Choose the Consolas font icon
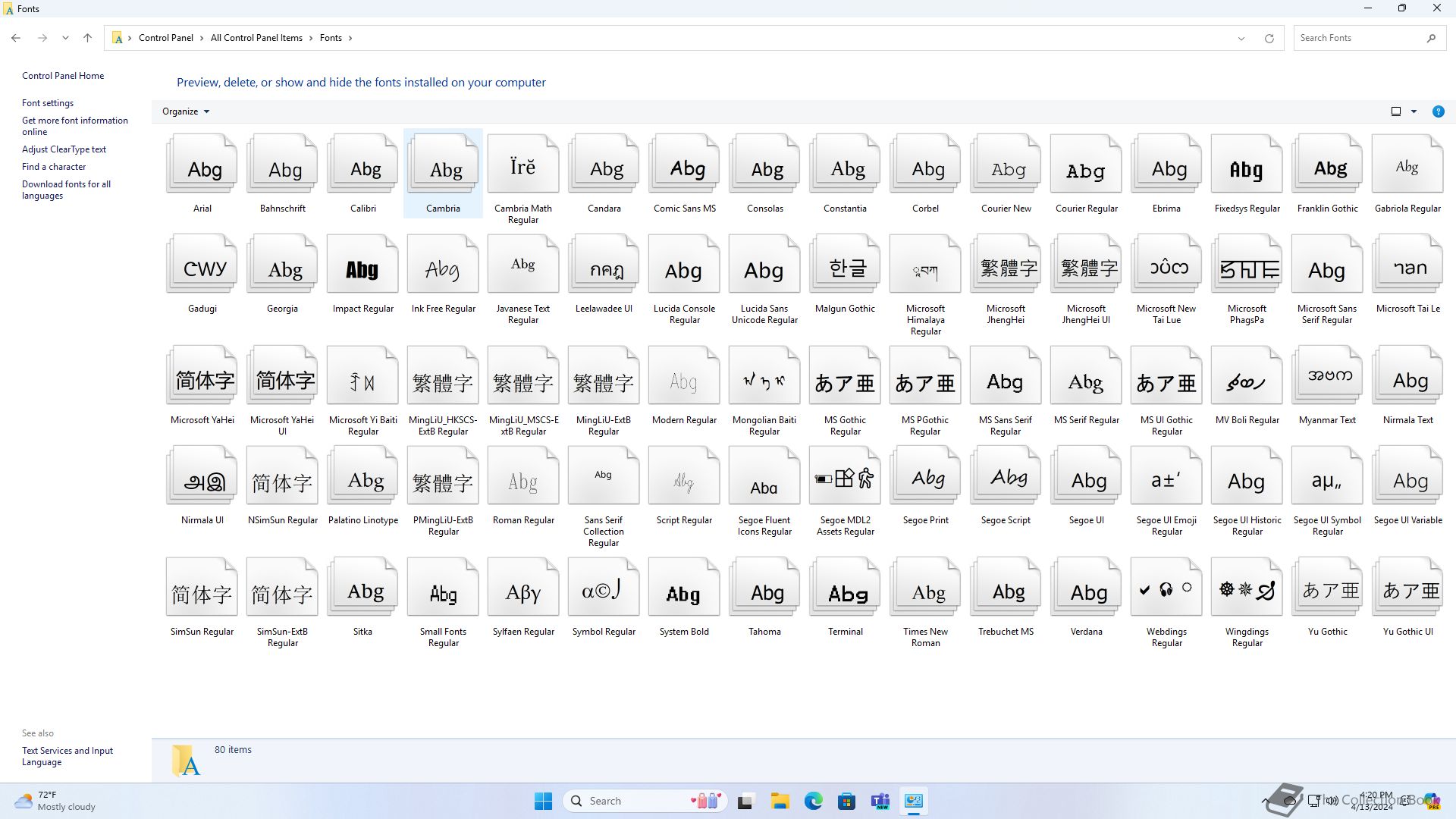The height and width of the screenshot is (819, 1456). click(x=764, y=164)
